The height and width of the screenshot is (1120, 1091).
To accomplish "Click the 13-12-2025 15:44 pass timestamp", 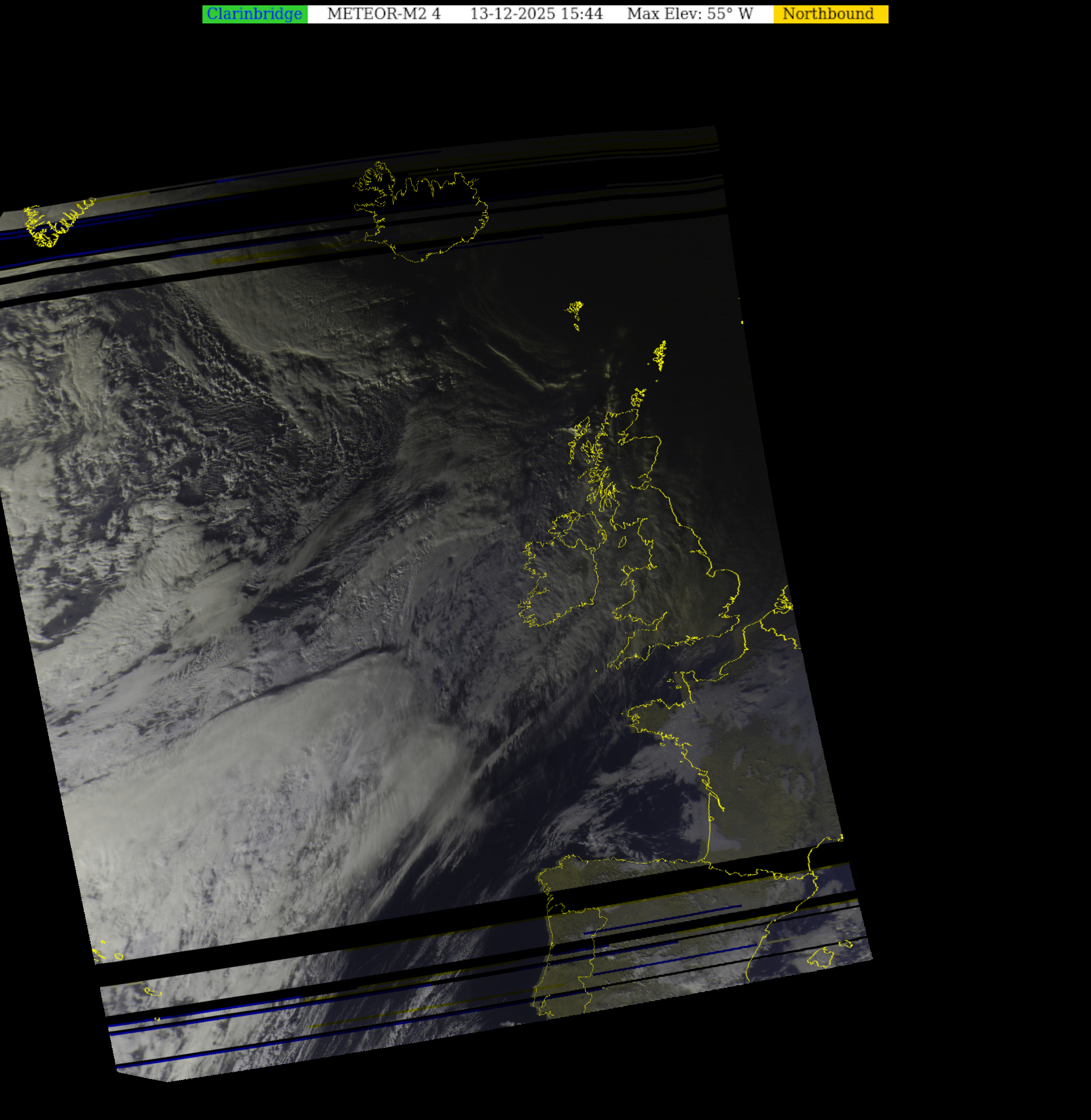I will click(536, 14).
